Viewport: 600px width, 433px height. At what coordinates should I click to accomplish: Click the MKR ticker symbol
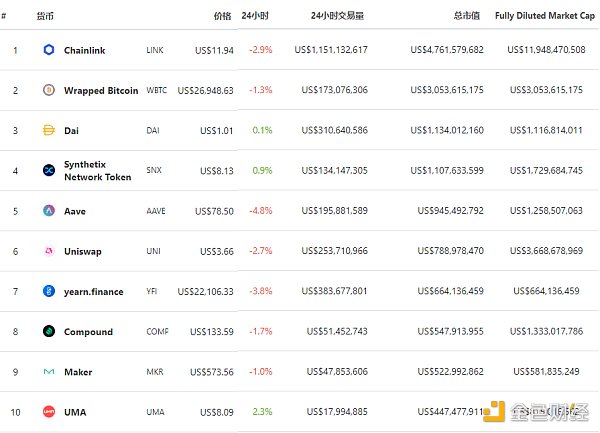(x=155, y=372)
